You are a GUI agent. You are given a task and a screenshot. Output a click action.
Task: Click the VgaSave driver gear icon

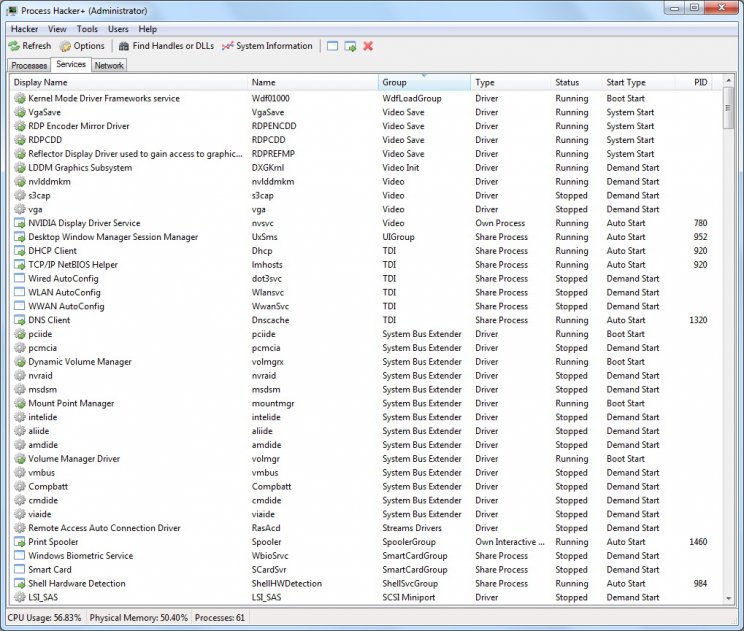pos(19,112)
